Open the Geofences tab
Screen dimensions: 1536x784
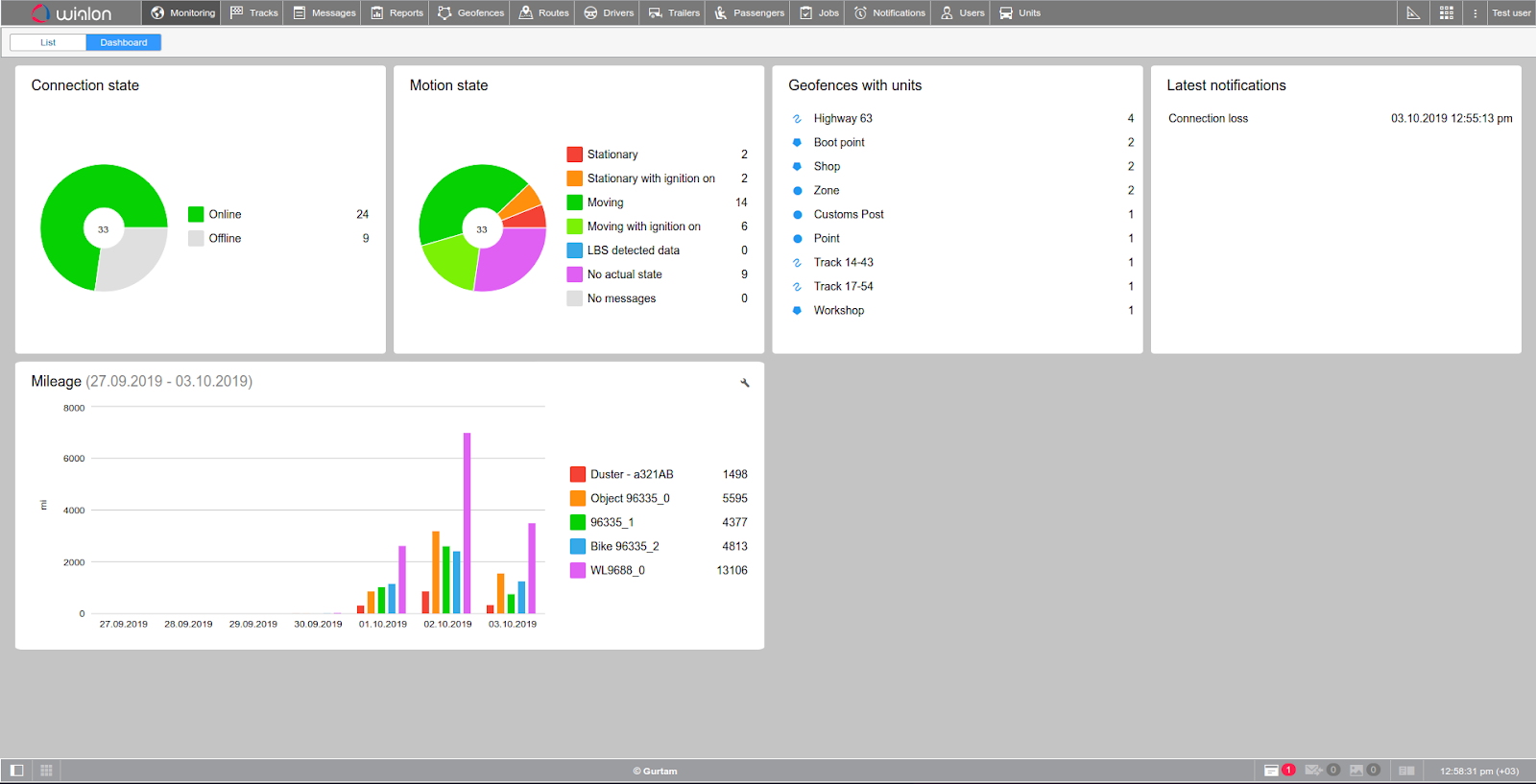pyautogui.click(x=471, y=12)
